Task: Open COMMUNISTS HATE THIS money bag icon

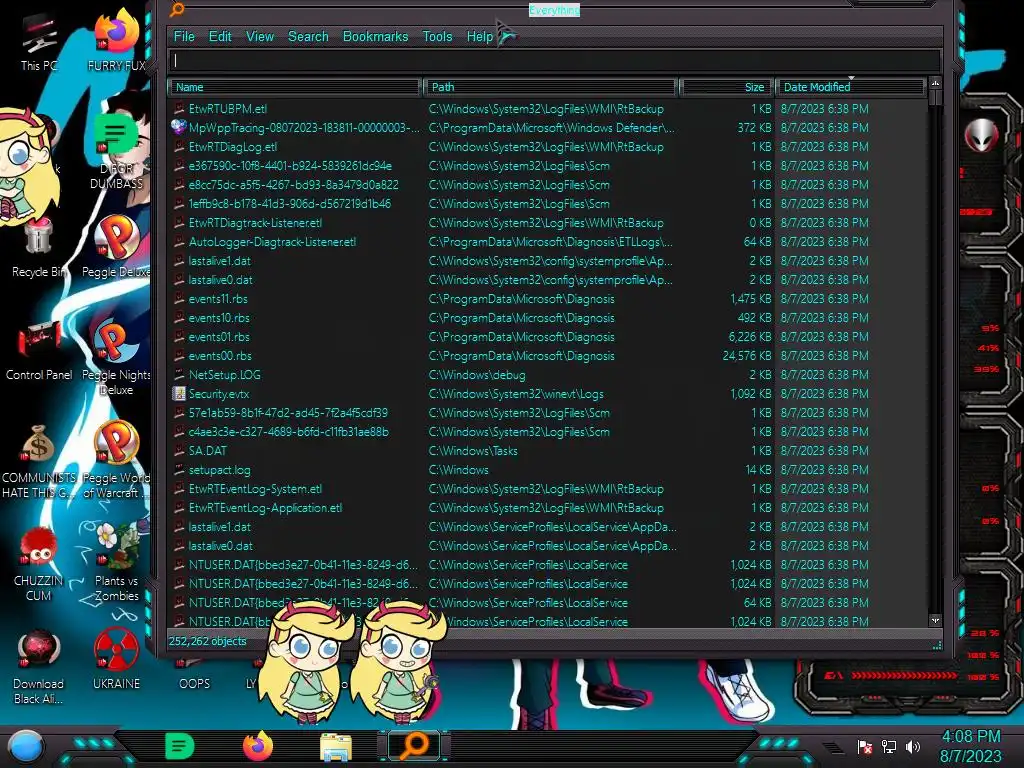Action: point(39,462)
